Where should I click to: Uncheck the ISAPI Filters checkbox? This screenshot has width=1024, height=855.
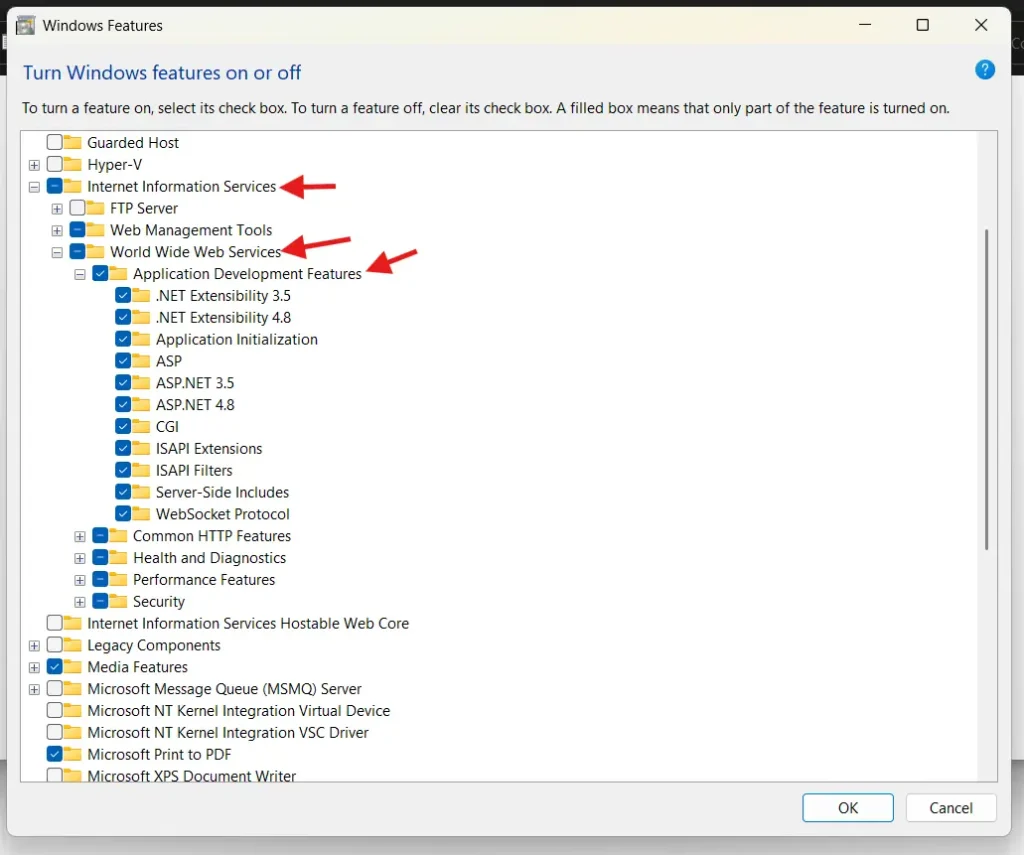pos(123,470)
